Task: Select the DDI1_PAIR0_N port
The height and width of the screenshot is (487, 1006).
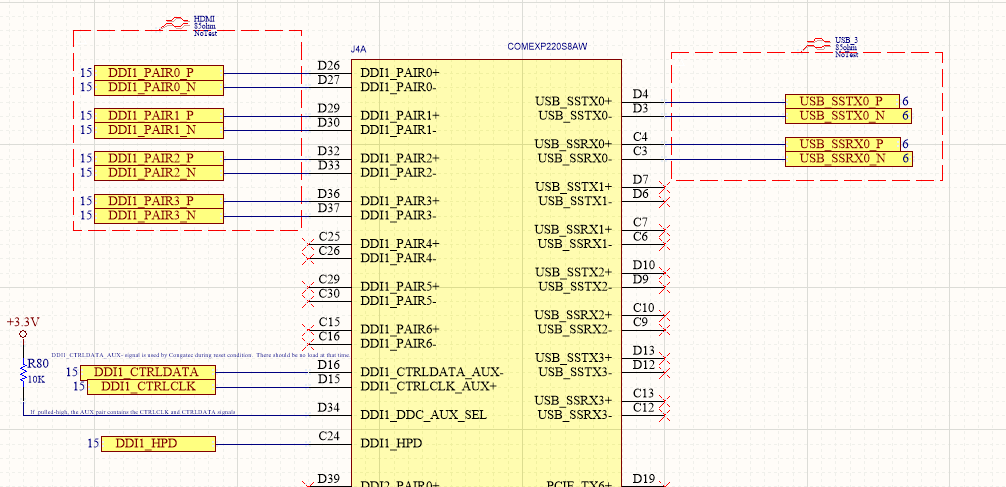Action: coord(158,87)
